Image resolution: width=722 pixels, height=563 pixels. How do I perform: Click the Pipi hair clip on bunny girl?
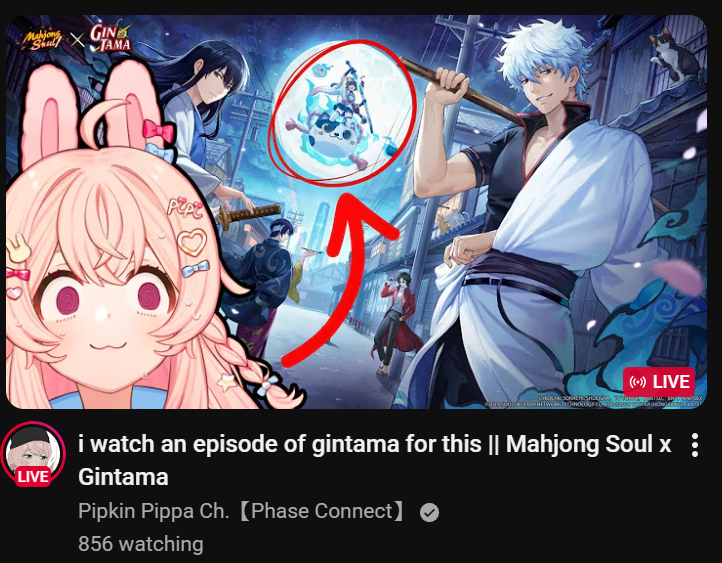coord(185,207)
